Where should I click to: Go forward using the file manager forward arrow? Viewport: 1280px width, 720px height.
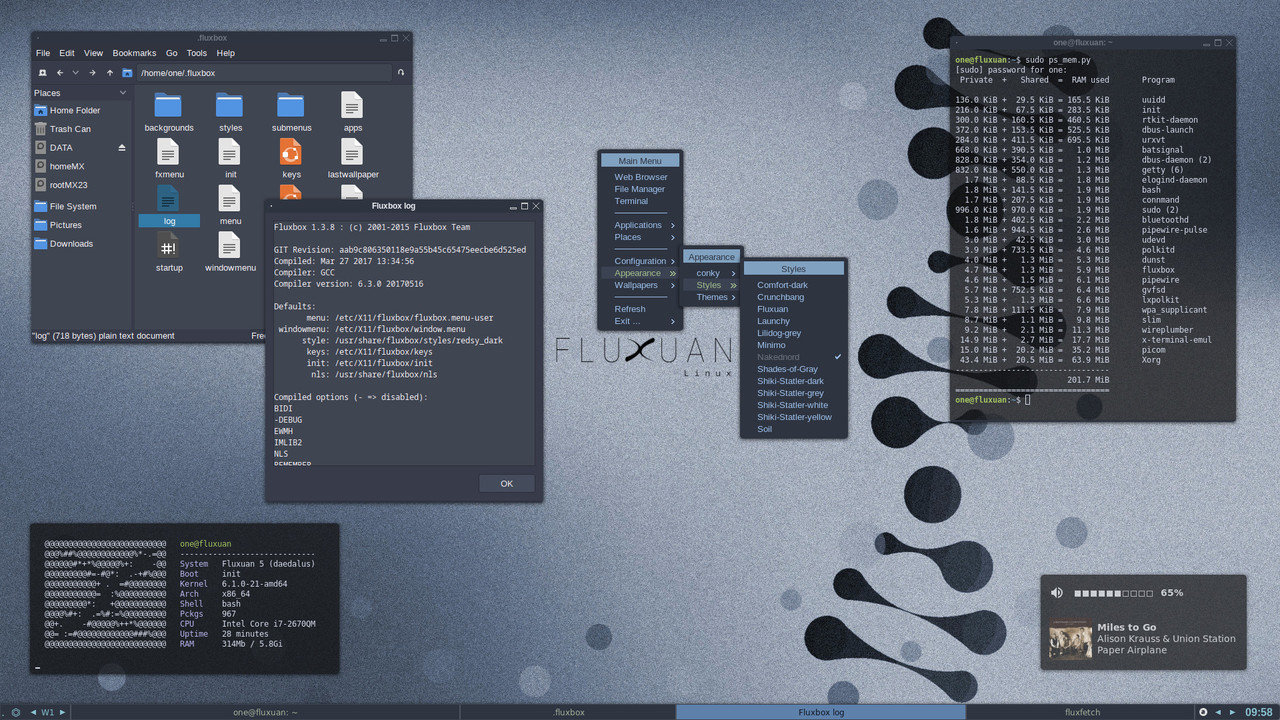pyautogui.click(x=92, y=73)
